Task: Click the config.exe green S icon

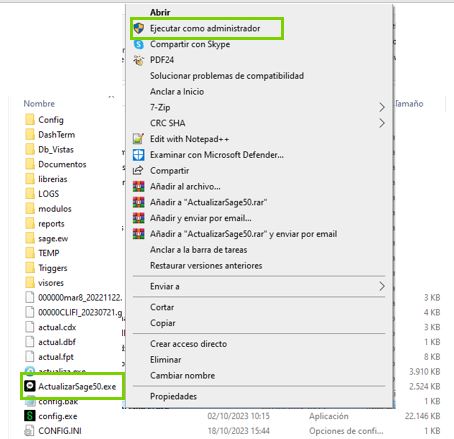Action: coord(30,416)
